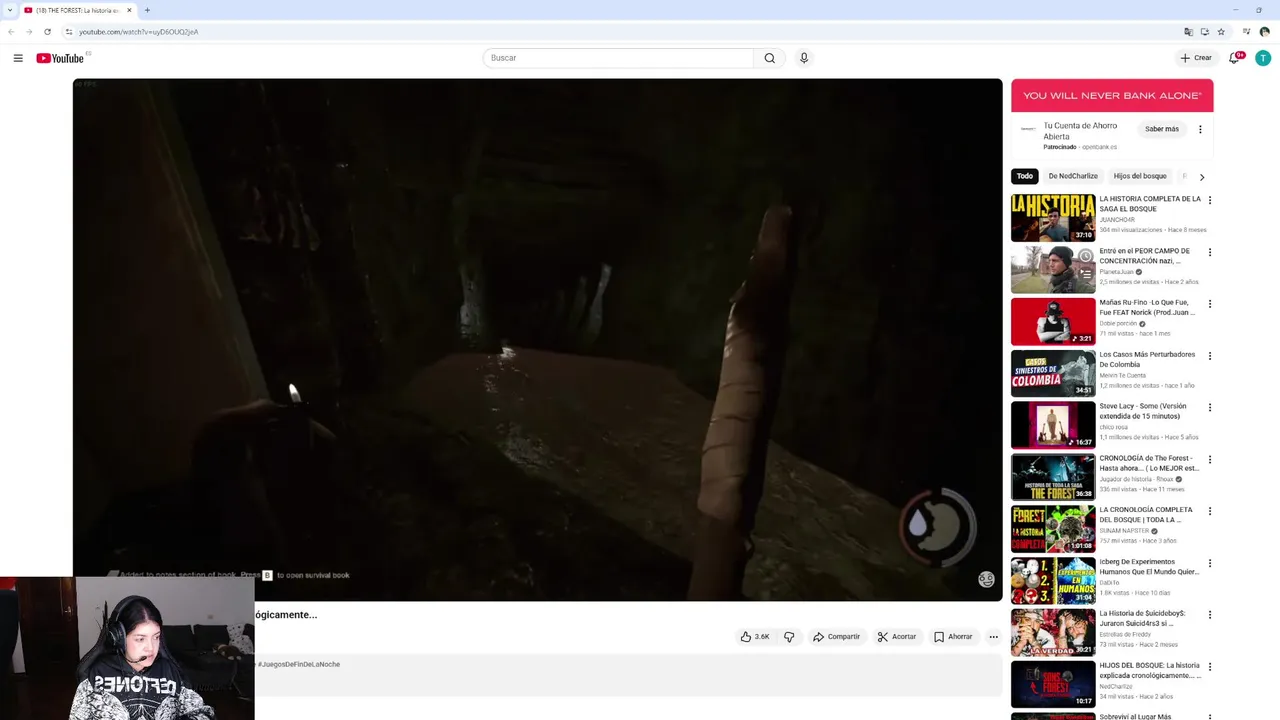Click Ahorrar to save the video

click(953, 637)
